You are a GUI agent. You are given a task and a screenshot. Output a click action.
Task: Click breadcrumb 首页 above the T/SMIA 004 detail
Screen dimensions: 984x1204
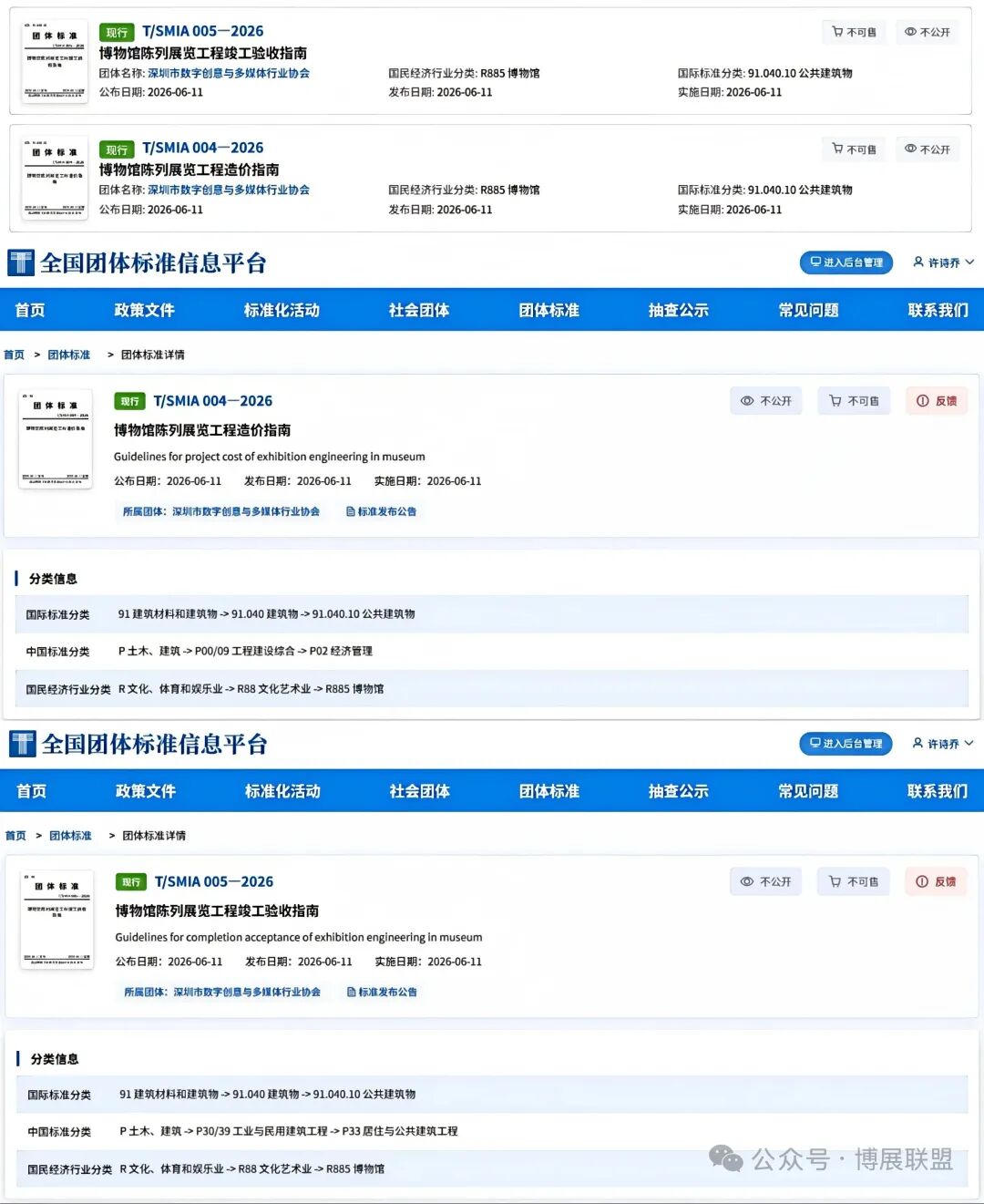(x=15, y=355)
